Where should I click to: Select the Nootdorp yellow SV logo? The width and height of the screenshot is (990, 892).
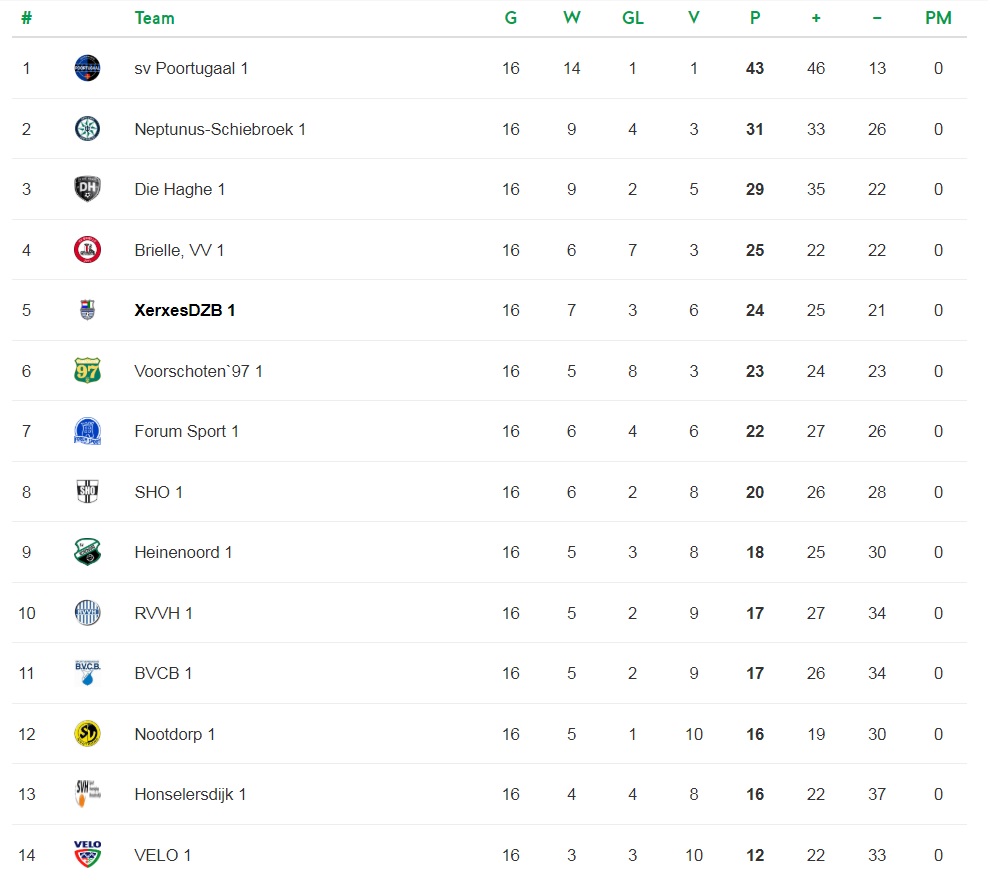tap(87, 734)
